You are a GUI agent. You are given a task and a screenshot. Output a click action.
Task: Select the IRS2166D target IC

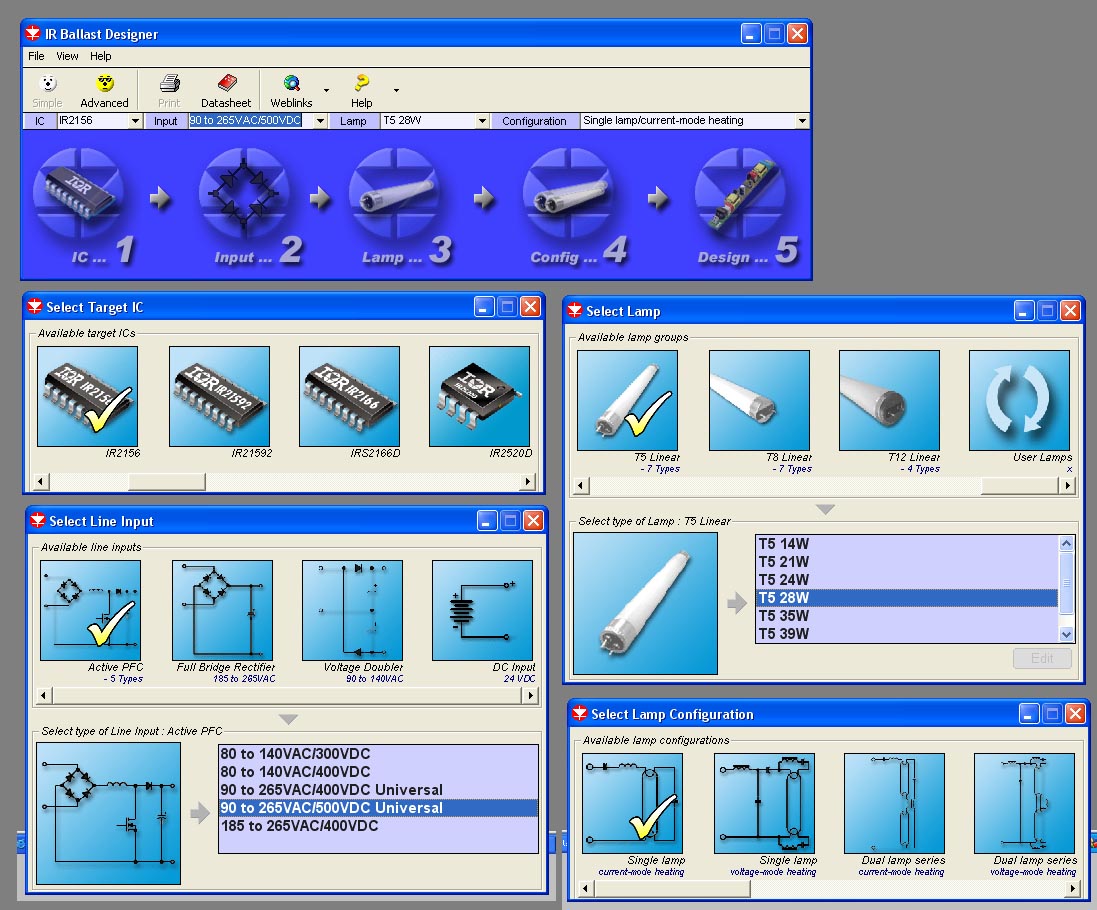pyautogui.click(x=349, y=396)
